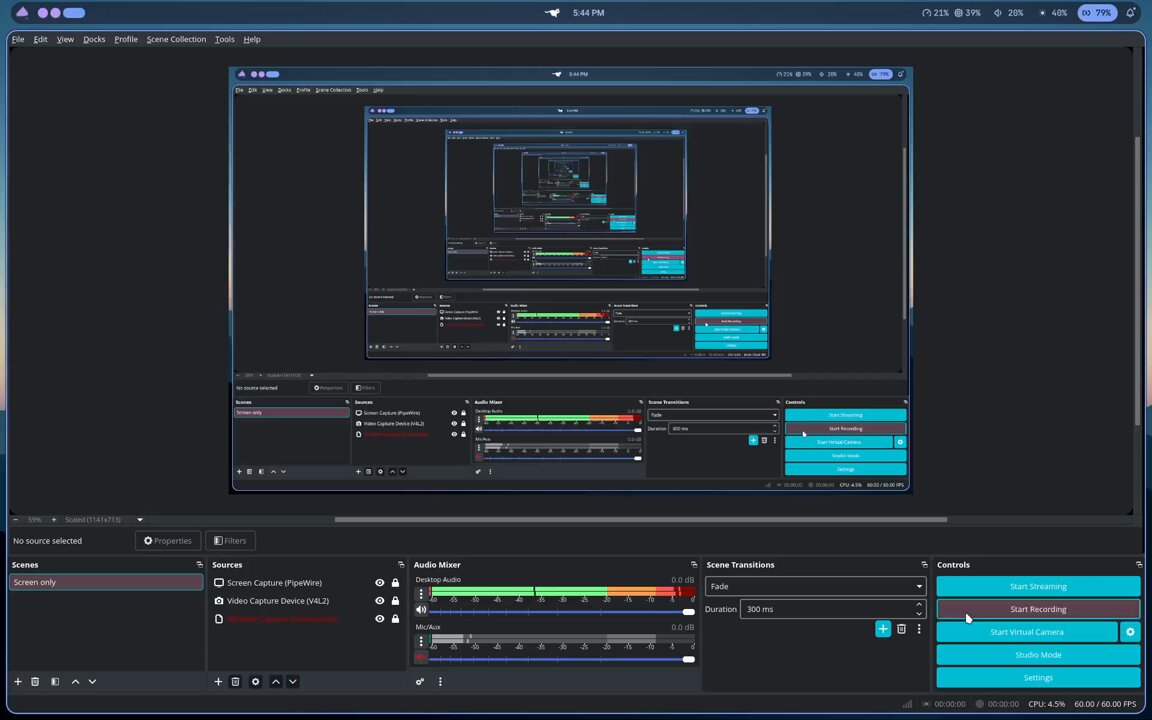Open the Docks menu
This screenshot has height=720, width=1152.
(94, 40)
